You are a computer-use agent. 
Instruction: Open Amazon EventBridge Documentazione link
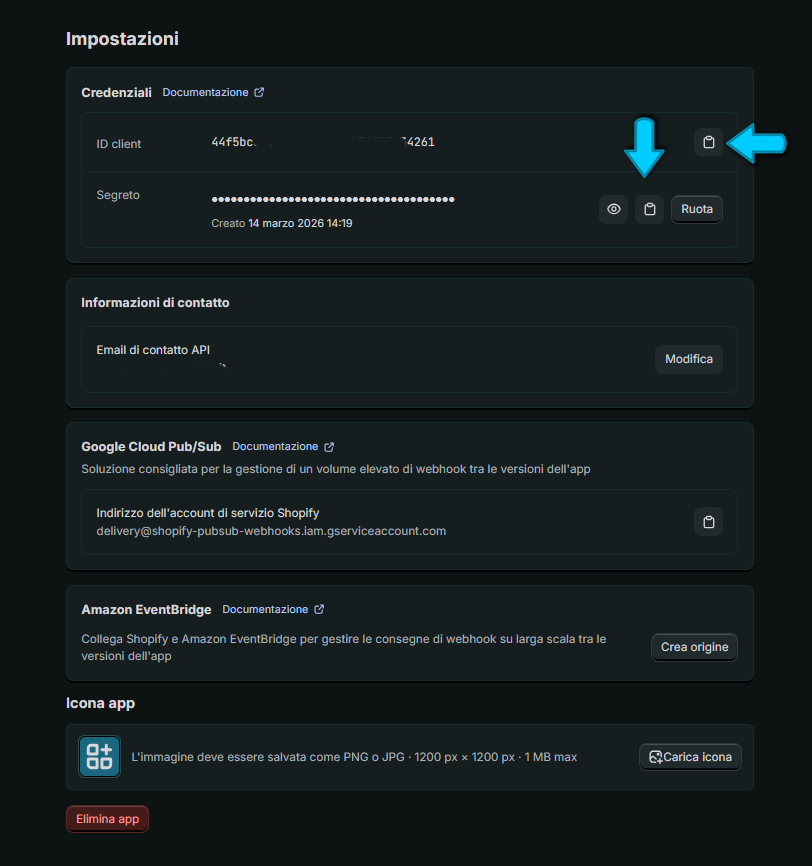coord(265,609)
